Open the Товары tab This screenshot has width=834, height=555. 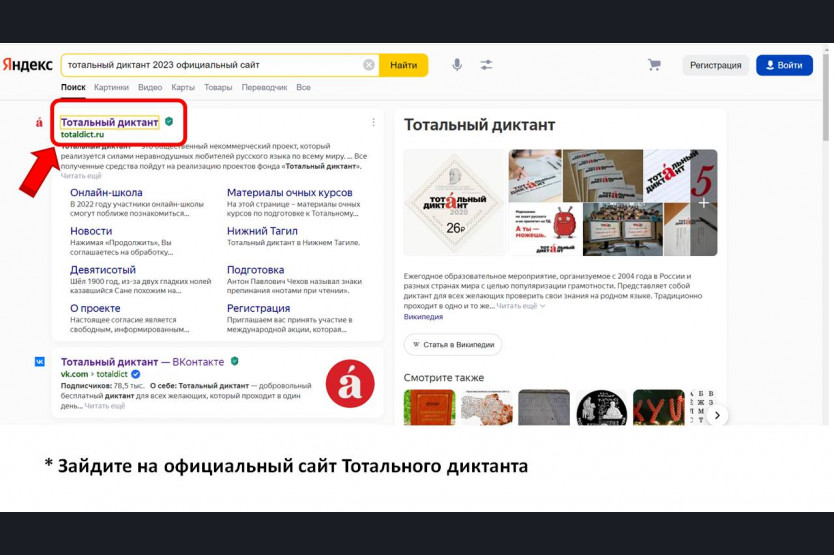click(x=218, y=87)
